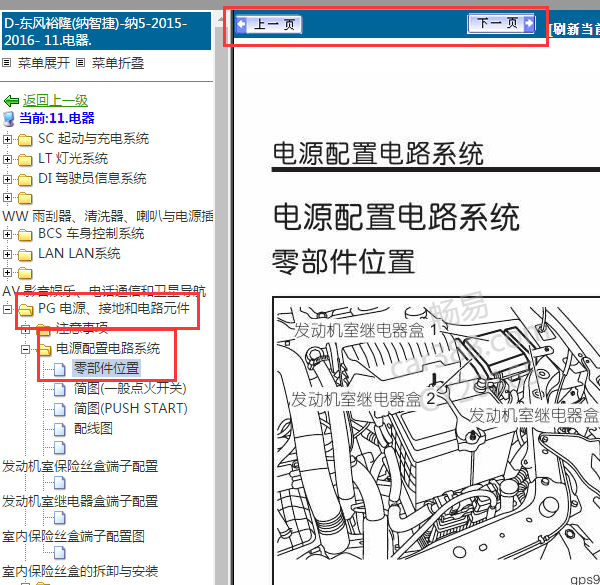Screen dimensions: 600x585
Task: Expand the AV 影音娱乐 node
Action: point(7,272)
